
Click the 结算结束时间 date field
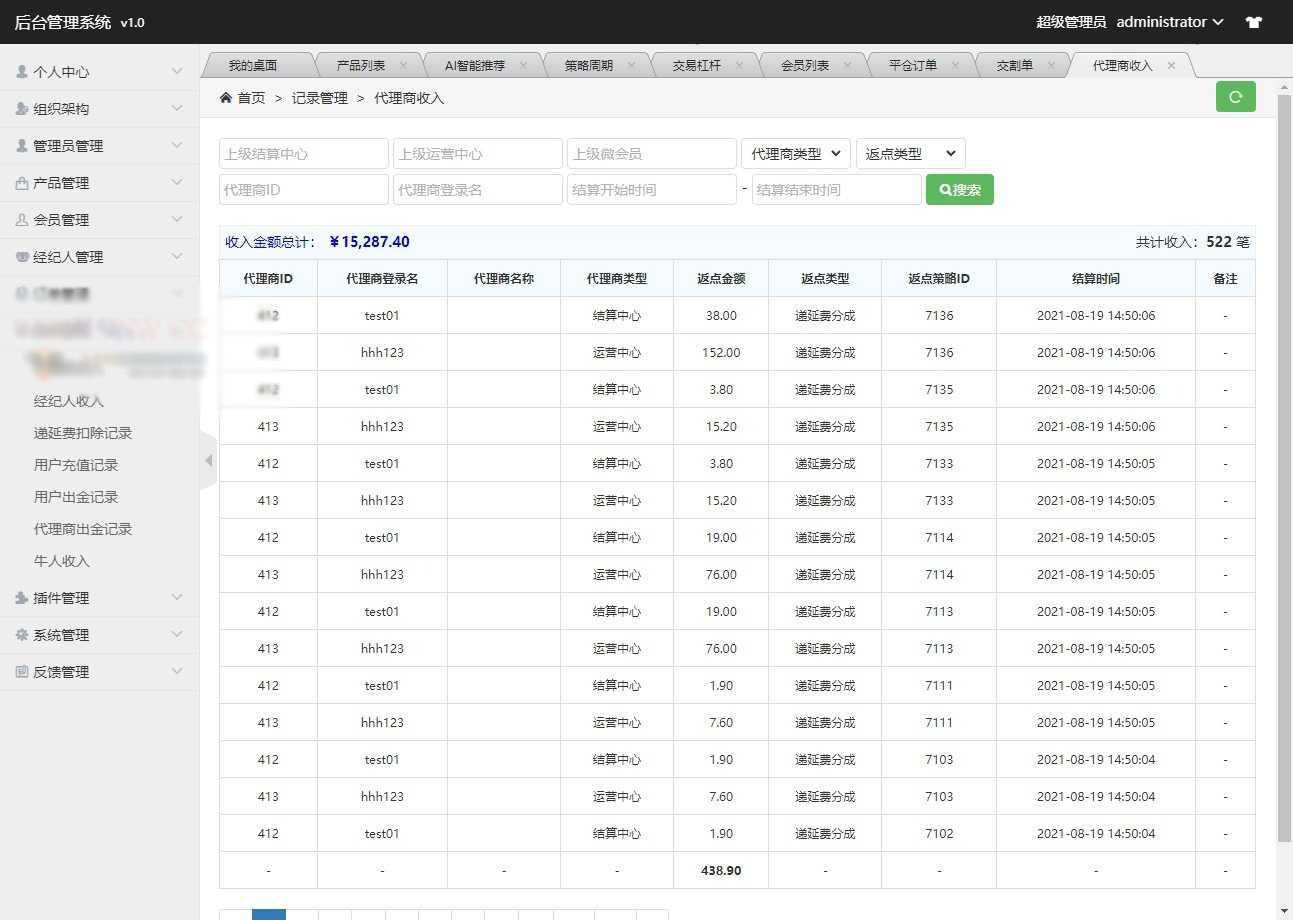[x=836, y=190]
